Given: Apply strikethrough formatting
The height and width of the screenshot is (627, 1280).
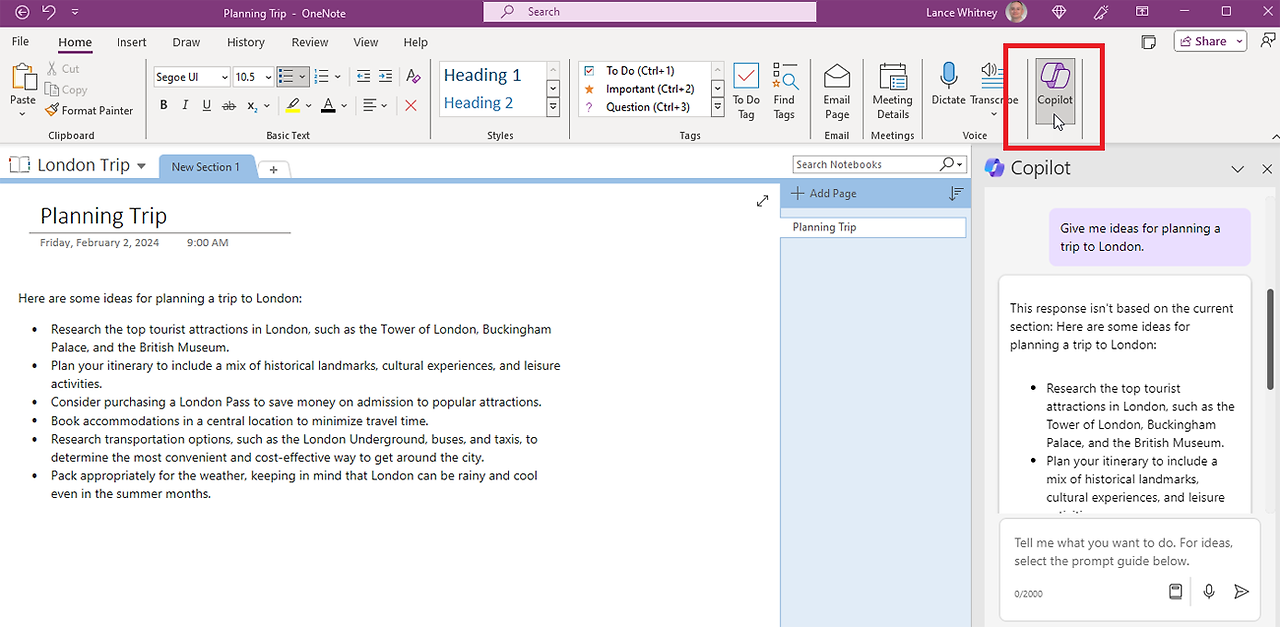Looking at the screenshot, I should click(229, 105).
